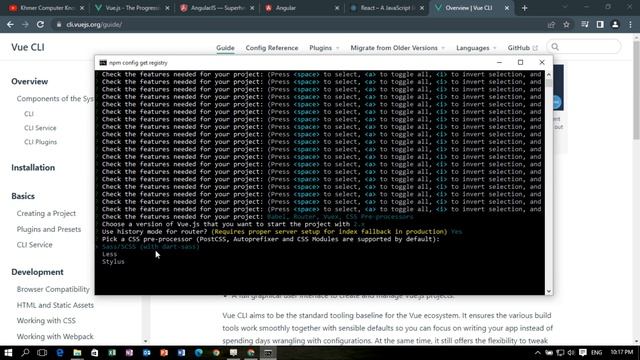Screen dimensions: 640x360
Task: Show hidden system tray icons
Action: click(x=538, y=353)
